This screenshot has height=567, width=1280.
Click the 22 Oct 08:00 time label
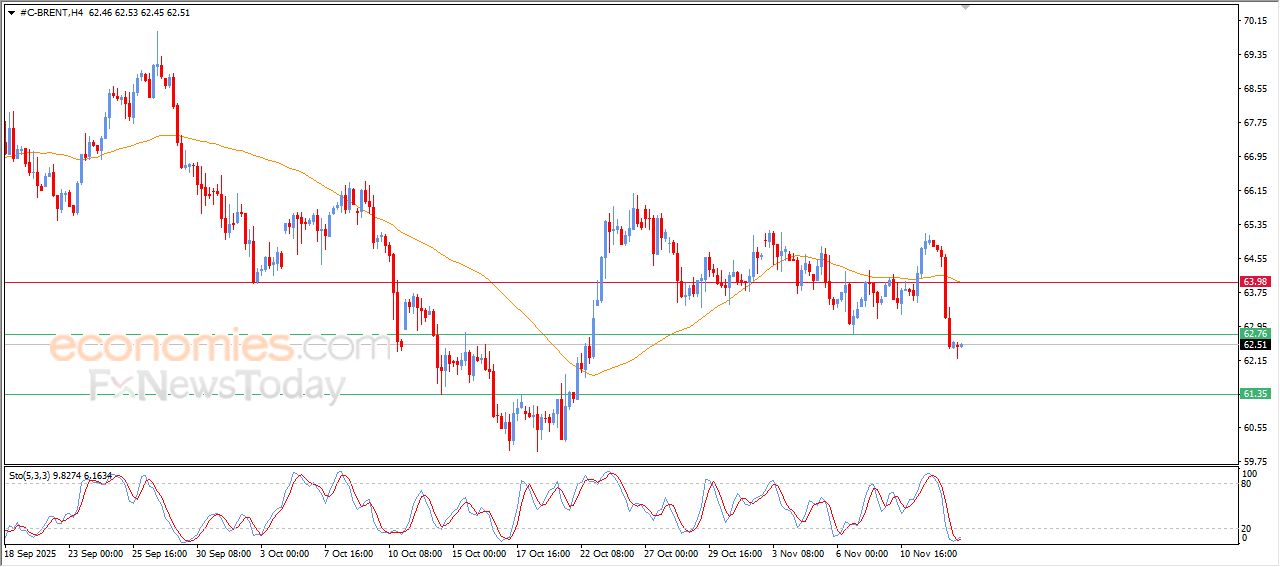[x=606, y=552]
